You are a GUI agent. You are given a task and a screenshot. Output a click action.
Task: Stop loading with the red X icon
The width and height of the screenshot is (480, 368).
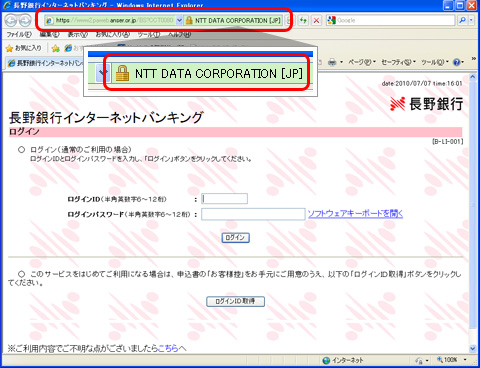pyautogui.click(x=316, y=21)
